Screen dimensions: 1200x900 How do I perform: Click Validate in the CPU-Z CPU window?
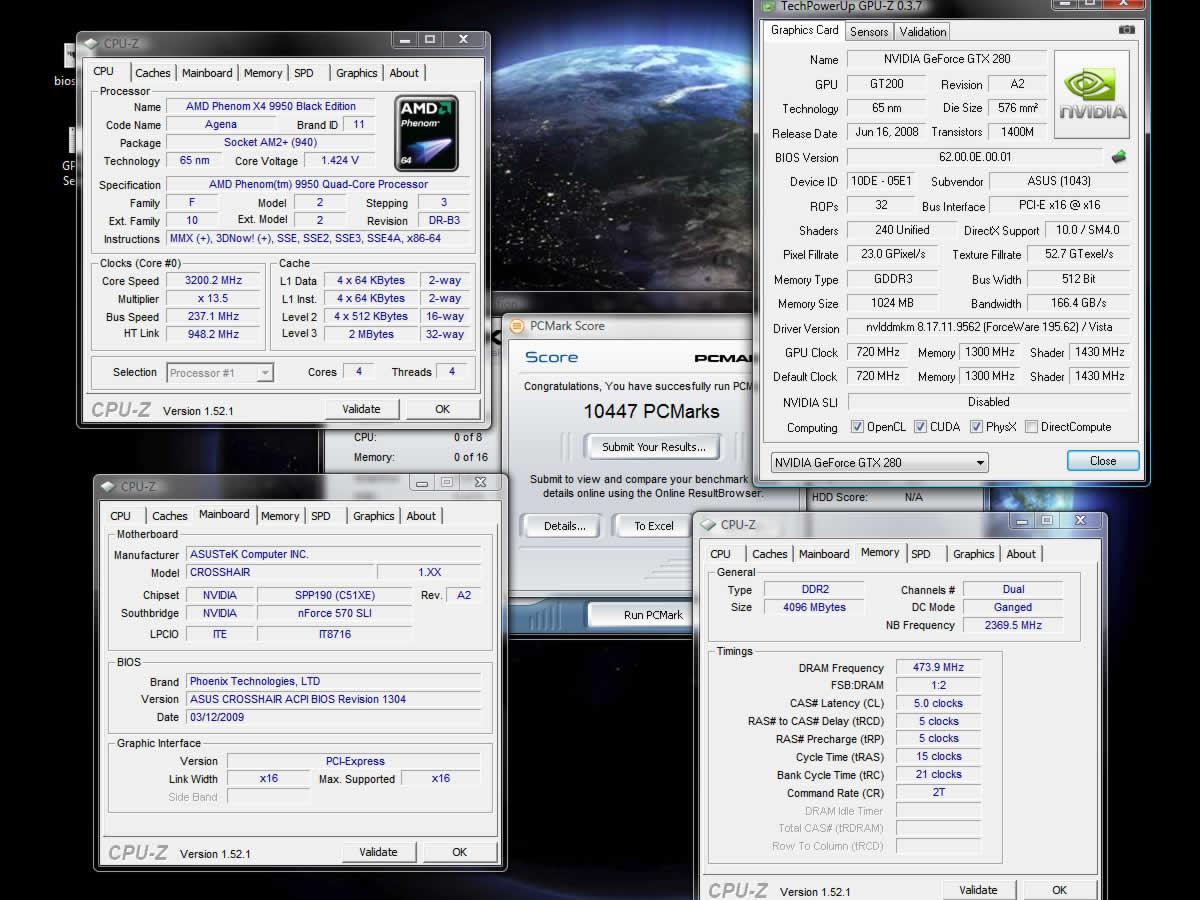click(361, 409)
